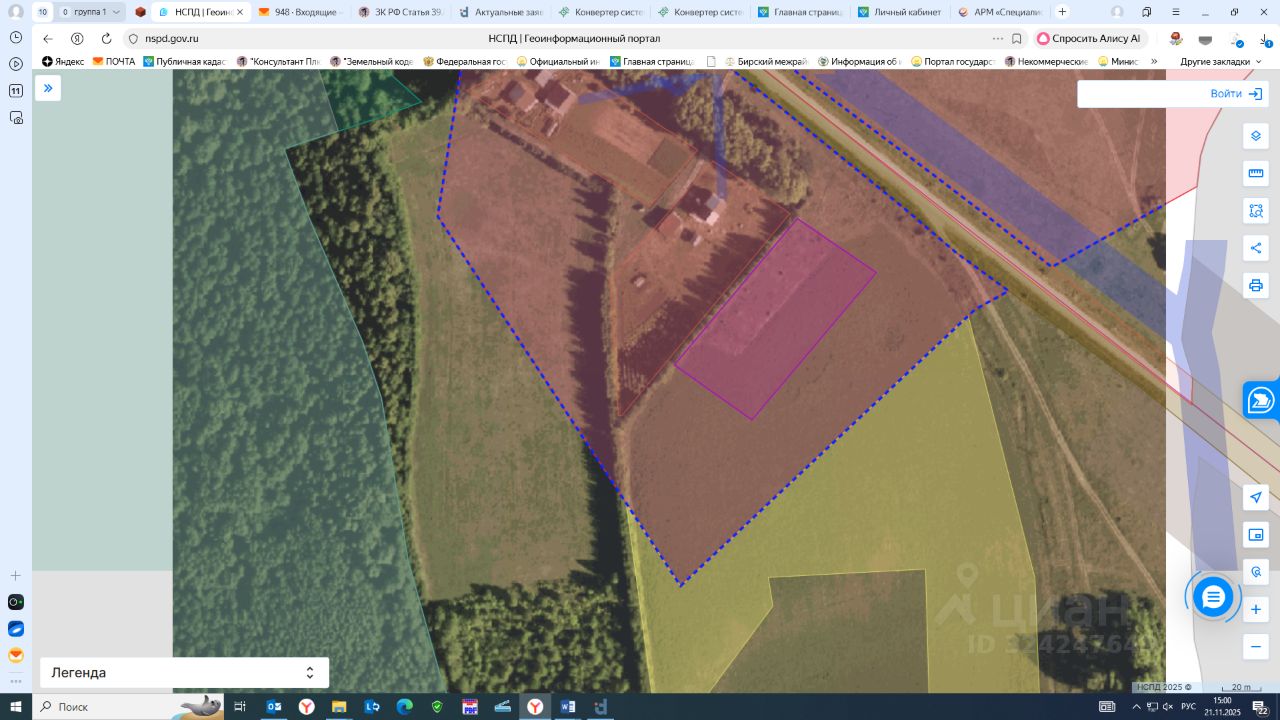Screen dimensions: 1280x720
Task: Select the ruler measurement tool
Action: click(x=1256, y=174)
